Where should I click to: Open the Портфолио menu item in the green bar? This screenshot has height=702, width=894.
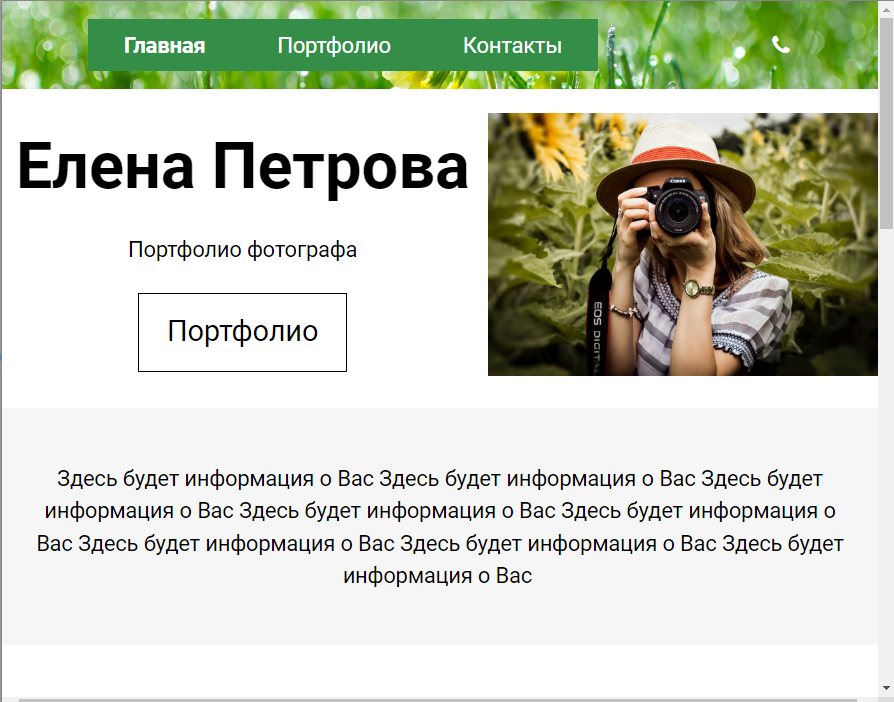tap(334, 46)
